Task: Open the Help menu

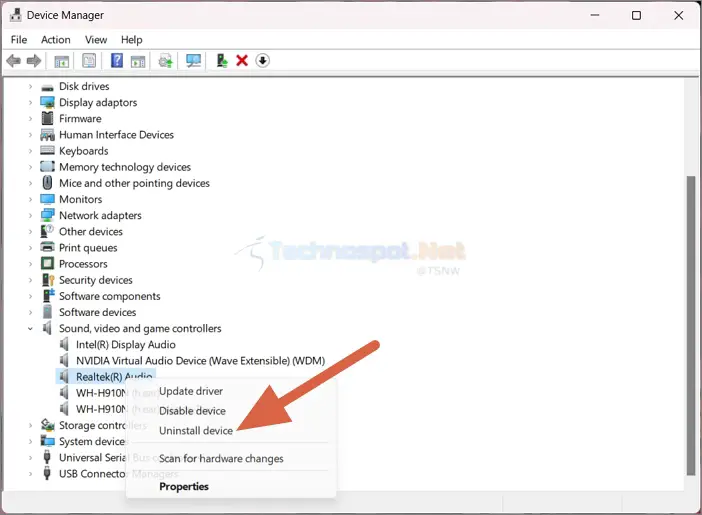Action: pyautogui.click(x=132, y=40)
